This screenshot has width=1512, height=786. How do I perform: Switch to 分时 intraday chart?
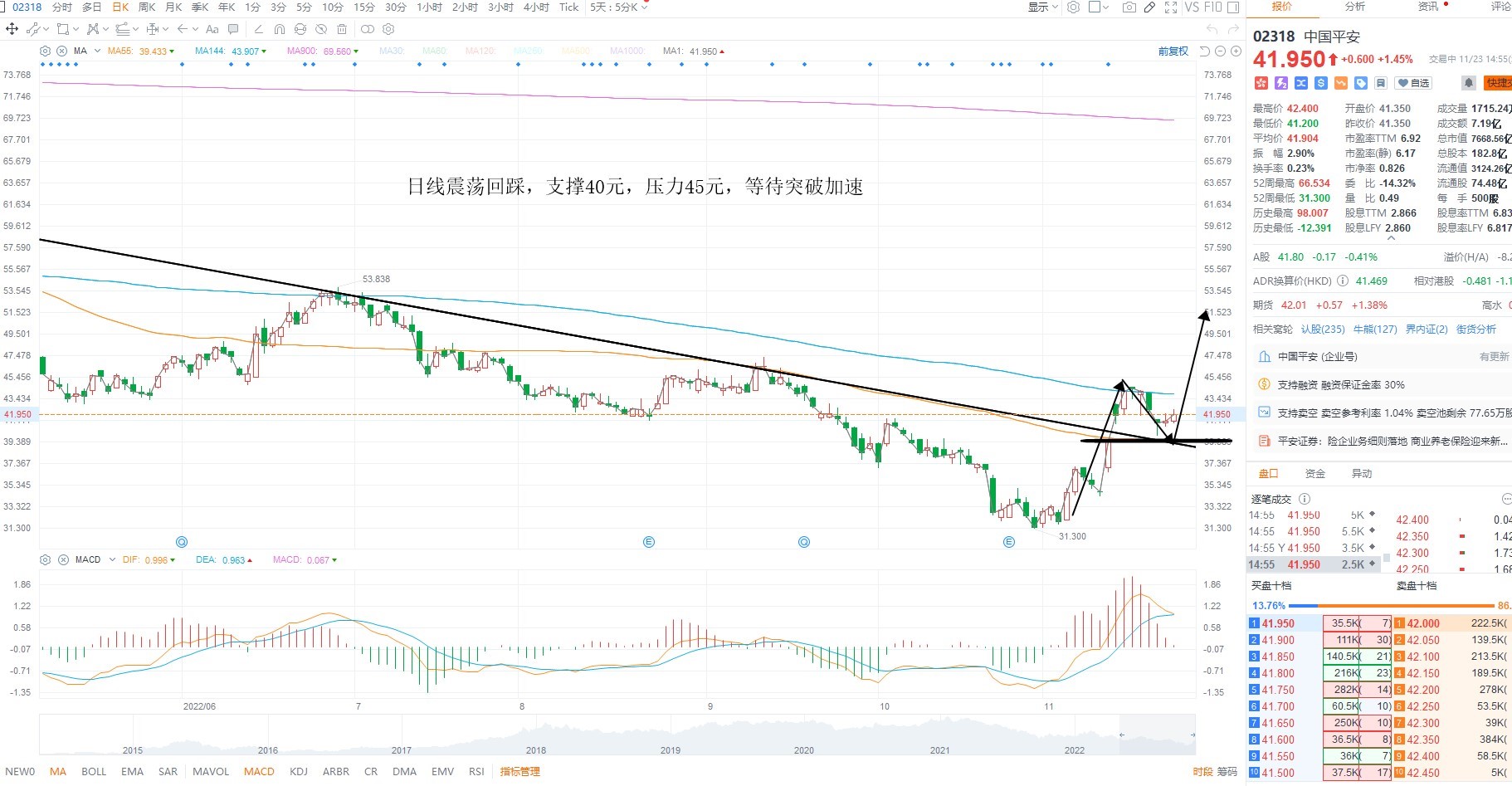coord(62,7)
